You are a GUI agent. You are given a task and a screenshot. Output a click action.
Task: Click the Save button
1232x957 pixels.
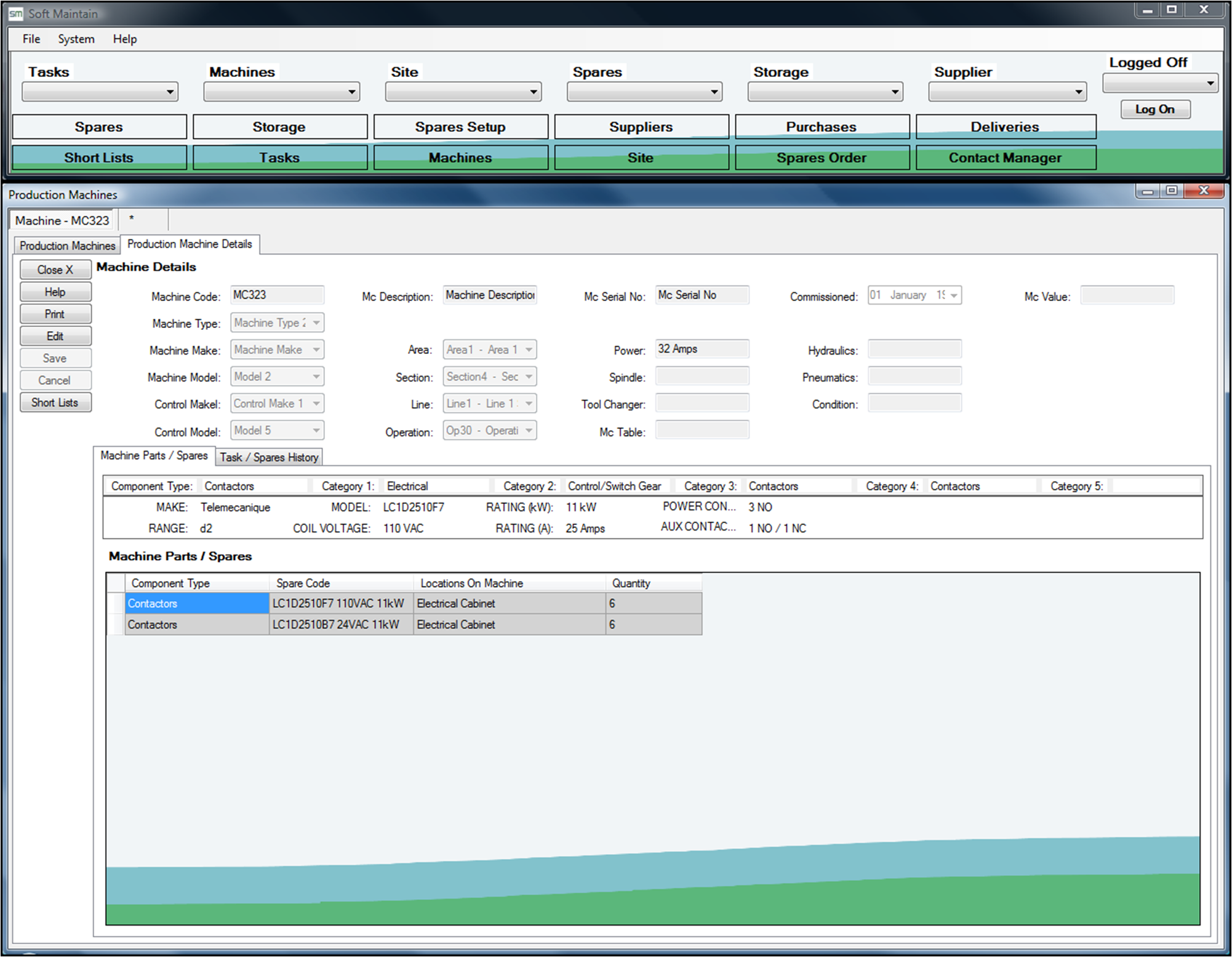55,358
